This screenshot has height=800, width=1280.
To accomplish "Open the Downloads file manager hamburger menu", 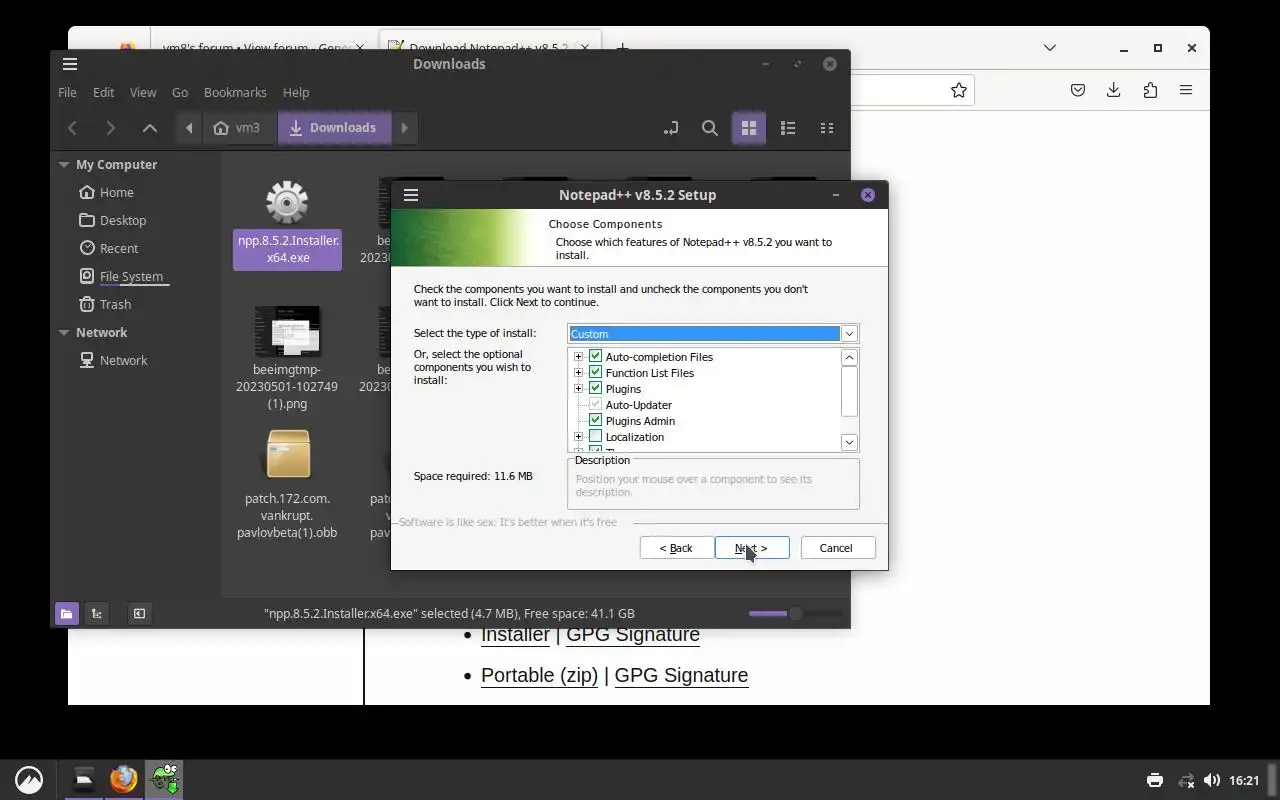I will 70,64.
